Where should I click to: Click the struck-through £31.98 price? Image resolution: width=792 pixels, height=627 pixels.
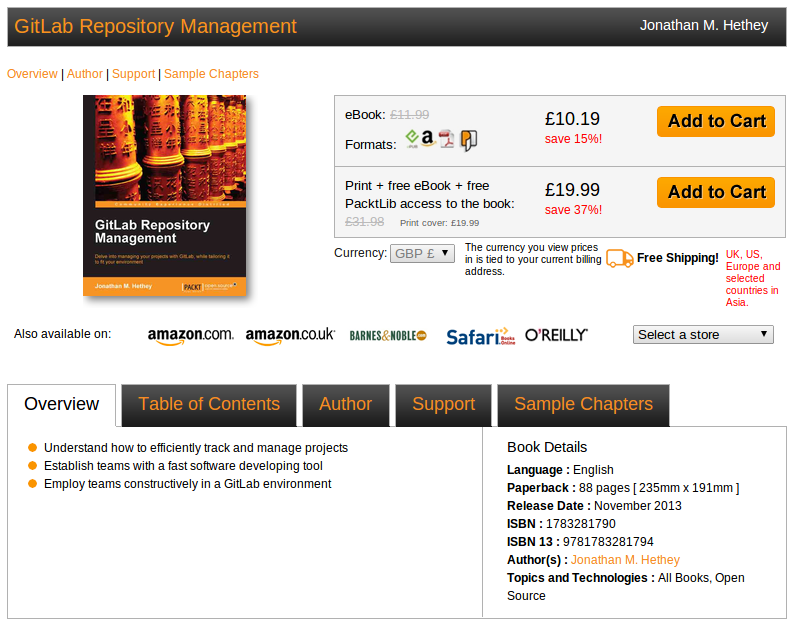(365, 222)
